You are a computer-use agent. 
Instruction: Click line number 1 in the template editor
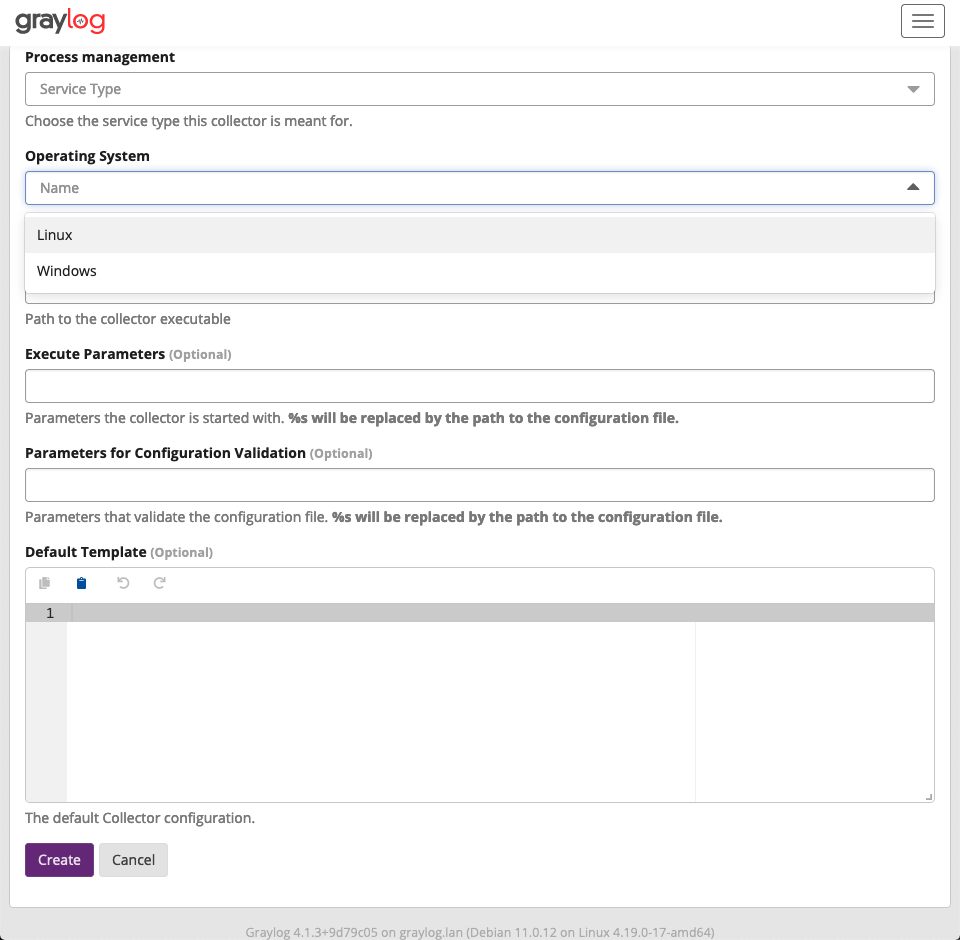click(48, 612)
